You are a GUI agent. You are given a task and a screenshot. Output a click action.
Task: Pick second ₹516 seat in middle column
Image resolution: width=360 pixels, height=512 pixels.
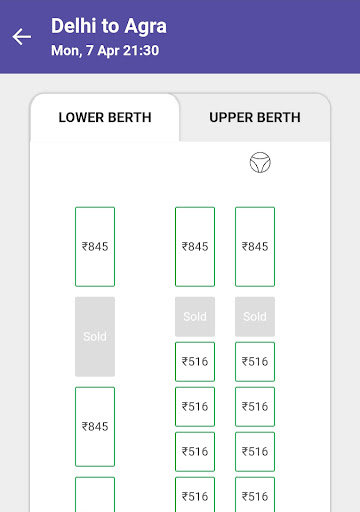[195, 407]
